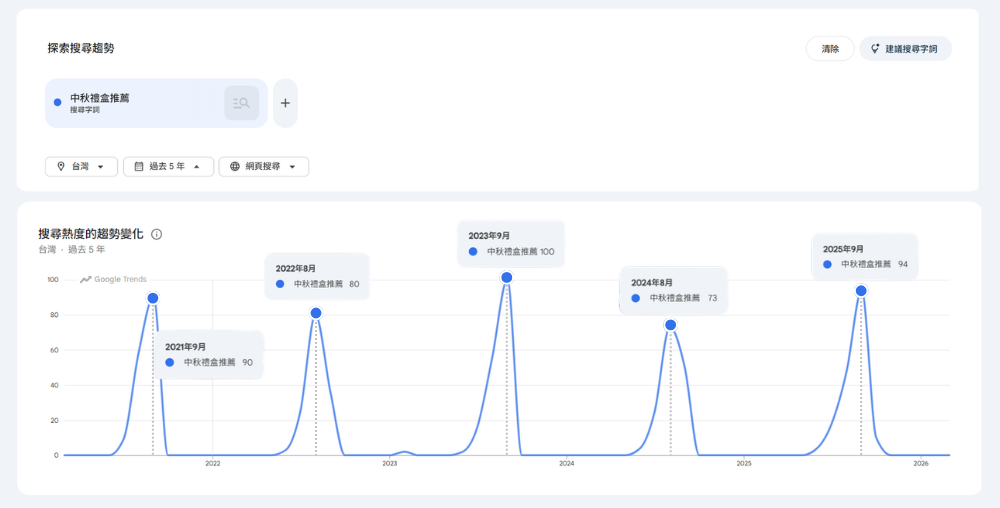Click the 2021年9月 peak data point
Screen dimensions: 1000x508
(152, 298)
